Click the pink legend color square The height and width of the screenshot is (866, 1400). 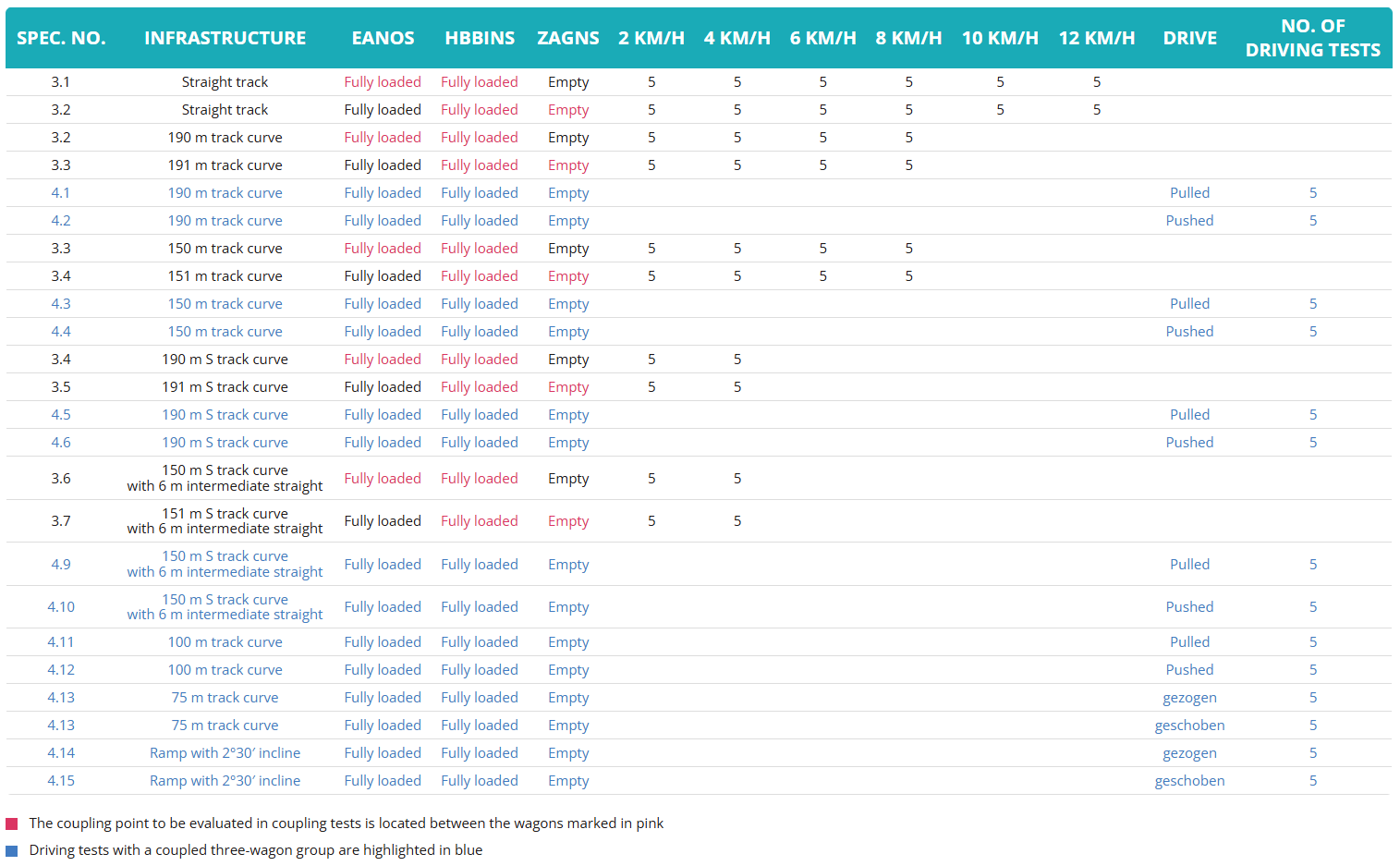[12, 823]
